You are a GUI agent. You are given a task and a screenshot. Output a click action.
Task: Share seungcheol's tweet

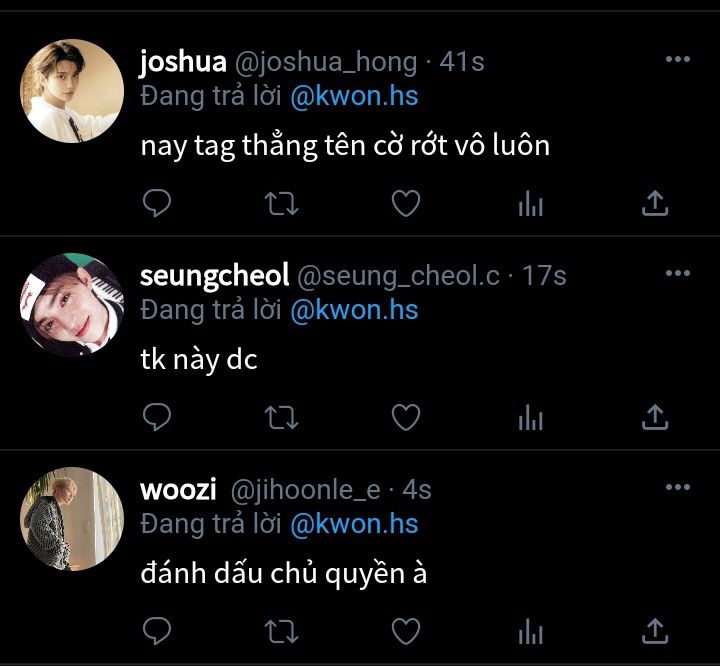tap(655, 417)
